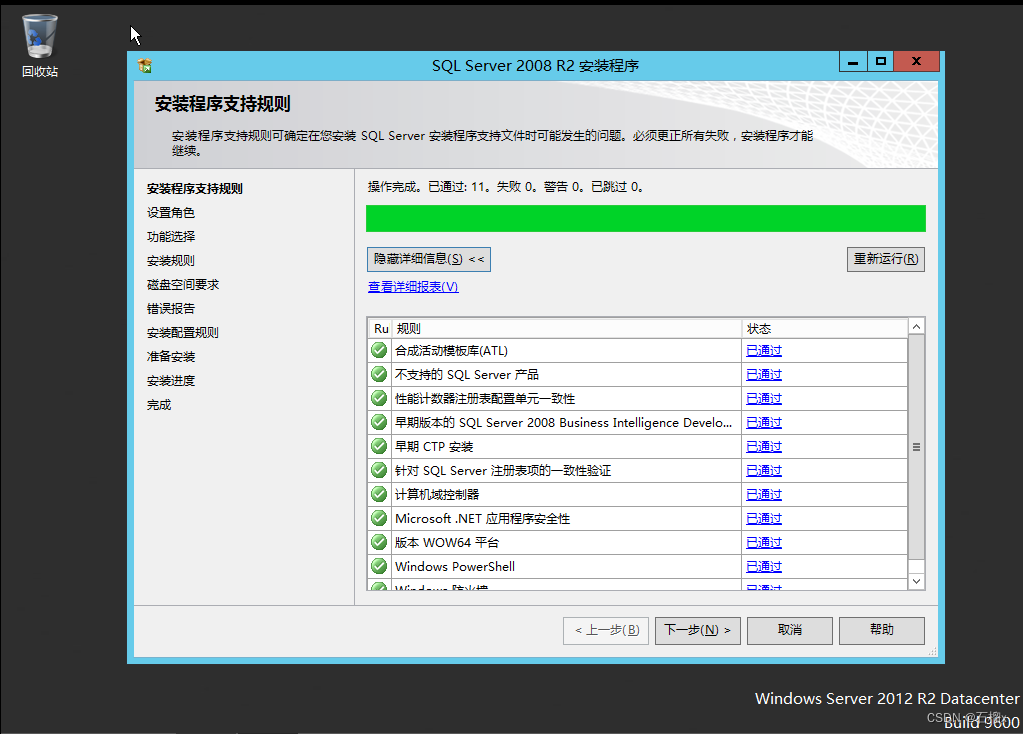Open 已通过 link for Business Intelligence Develo... row
The image size is (1023, 734).
[x=764, y=422]
